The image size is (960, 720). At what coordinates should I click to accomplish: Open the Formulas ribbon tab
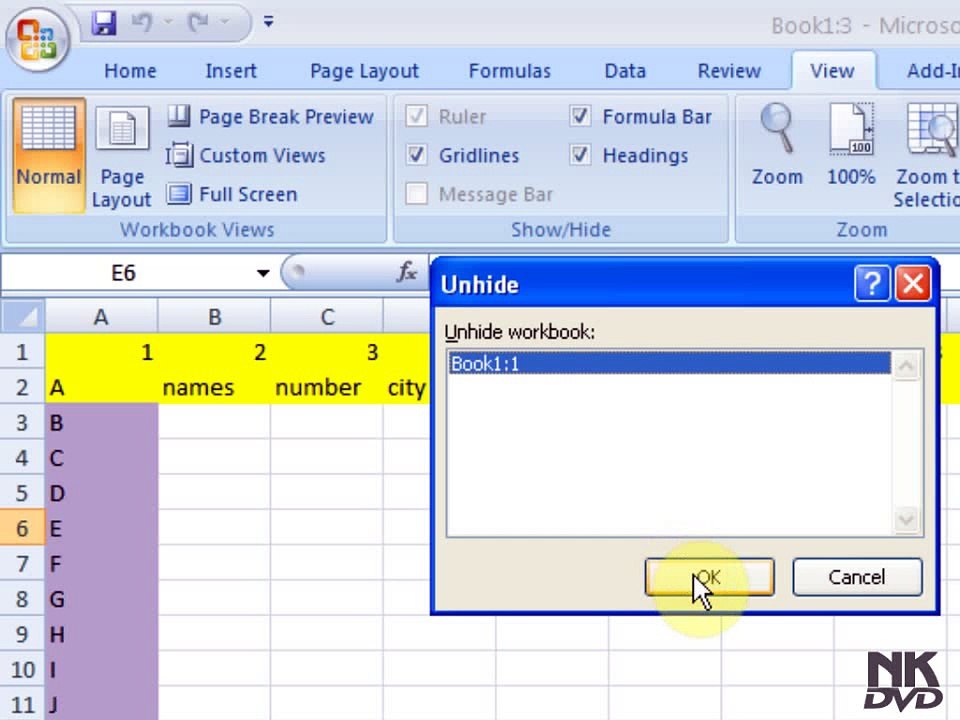509,71
